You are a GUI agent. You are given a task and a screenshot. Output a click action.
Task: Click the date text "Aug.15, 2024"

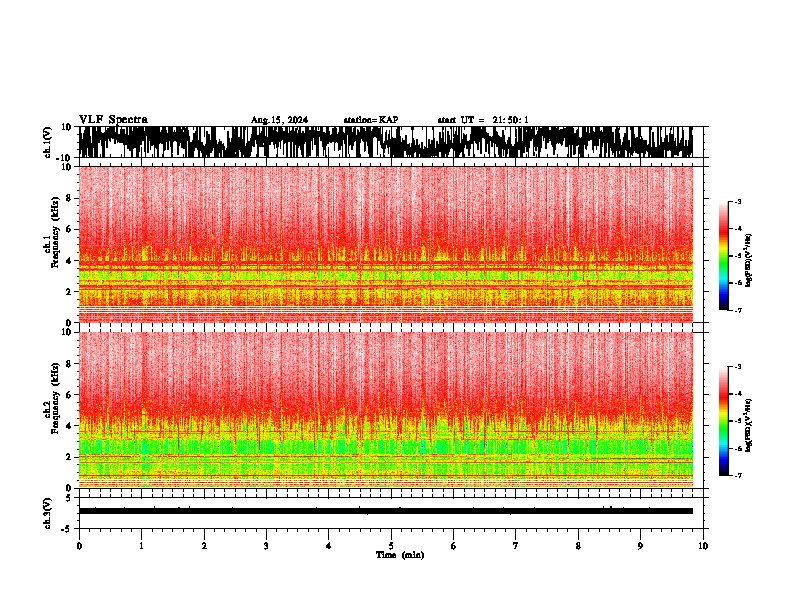(x=279, y=120)
